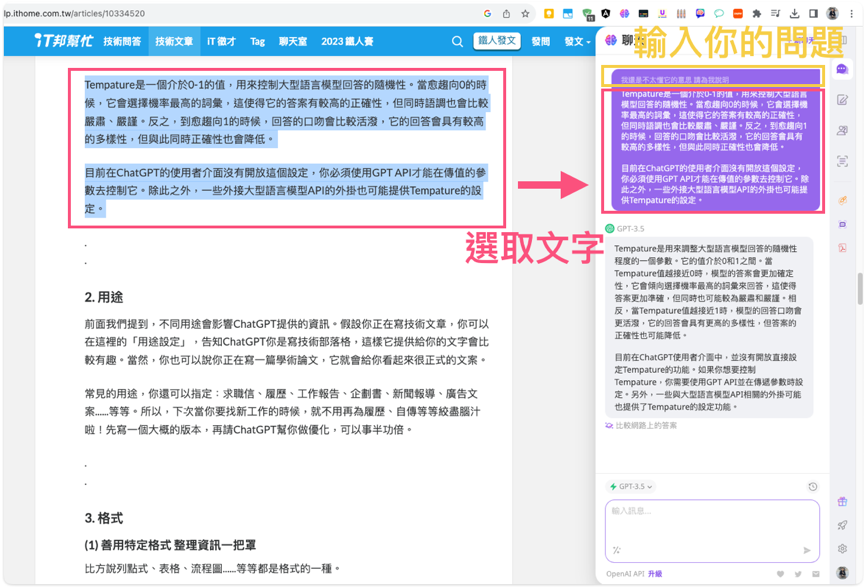Click the user avatar at sidebar bottom

pos(842,573)
